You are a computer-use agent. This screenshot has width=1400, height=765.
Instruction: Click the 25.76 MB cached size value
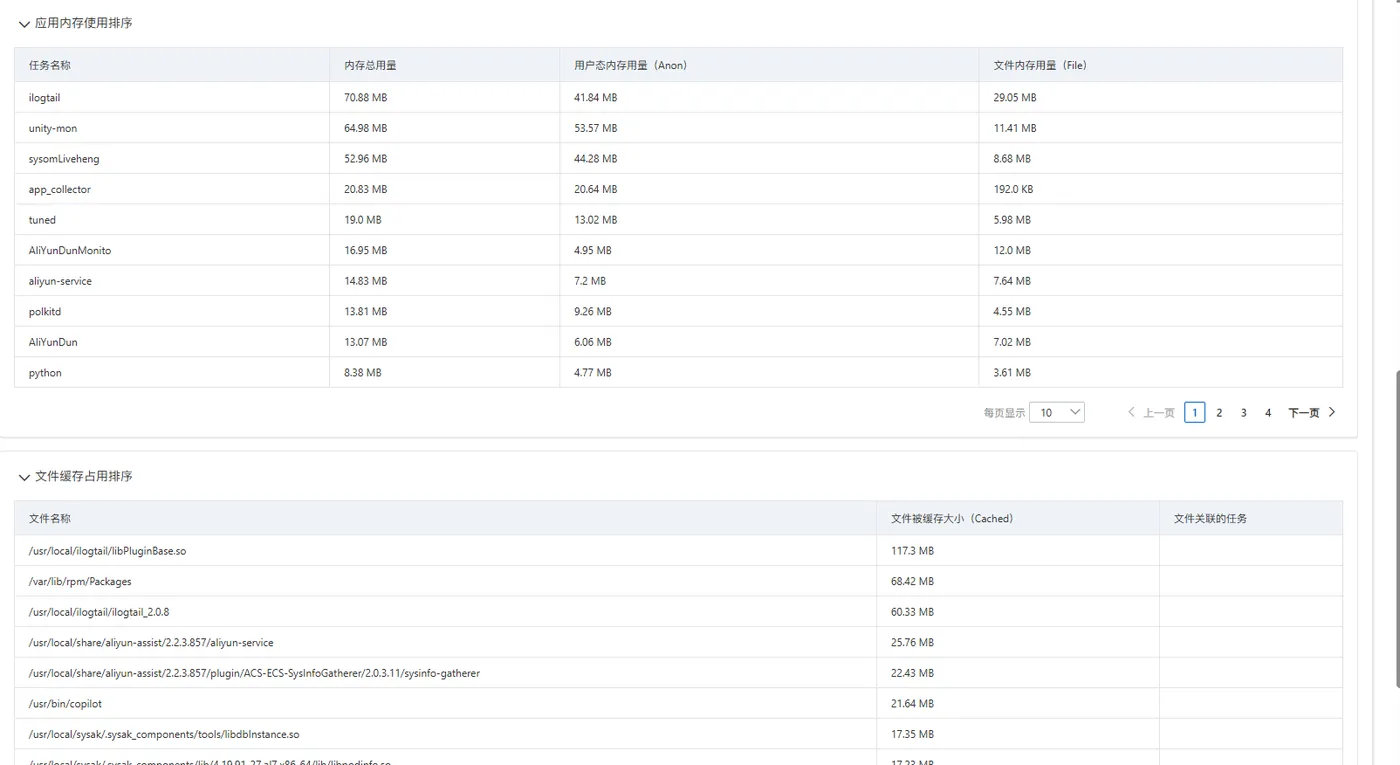pos(912,642)
